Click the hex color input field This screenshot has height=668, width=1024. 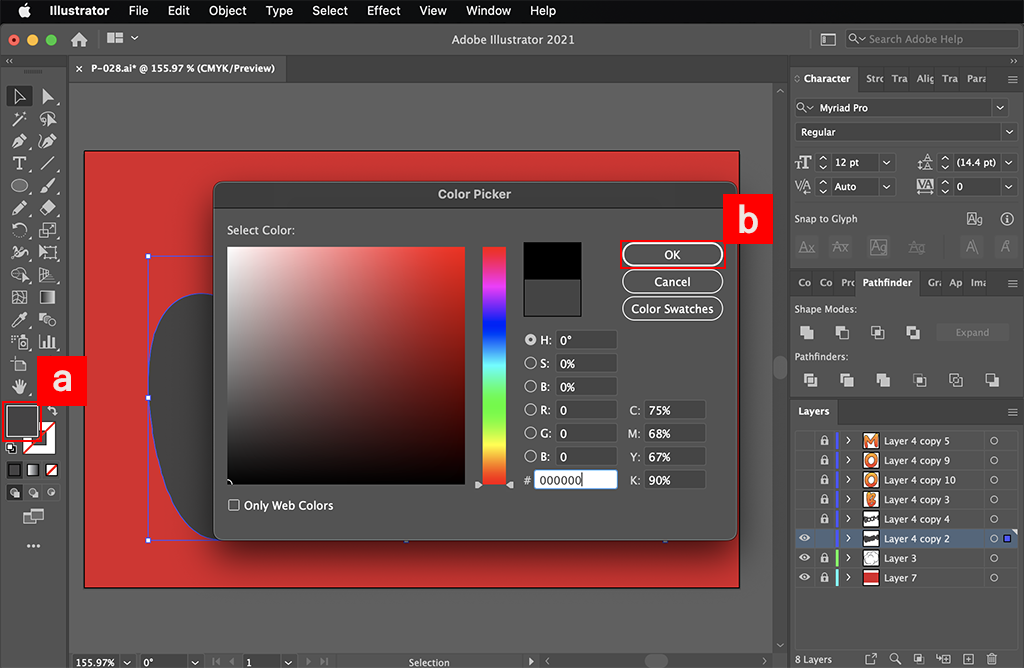[575, 480]
